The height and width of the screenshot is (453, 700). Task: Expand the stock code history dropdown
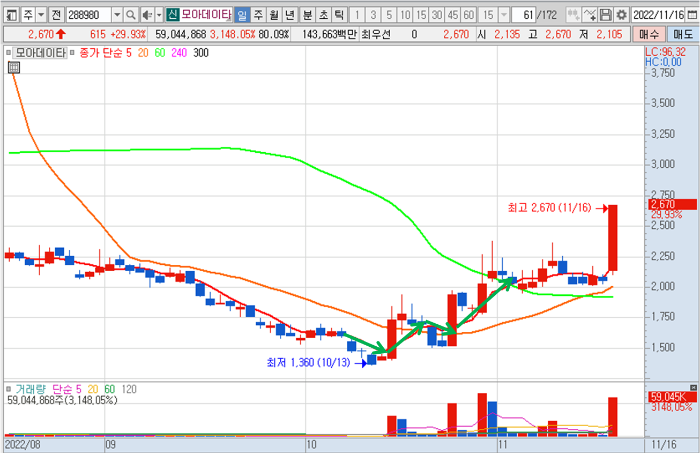(x=117, y=15)
